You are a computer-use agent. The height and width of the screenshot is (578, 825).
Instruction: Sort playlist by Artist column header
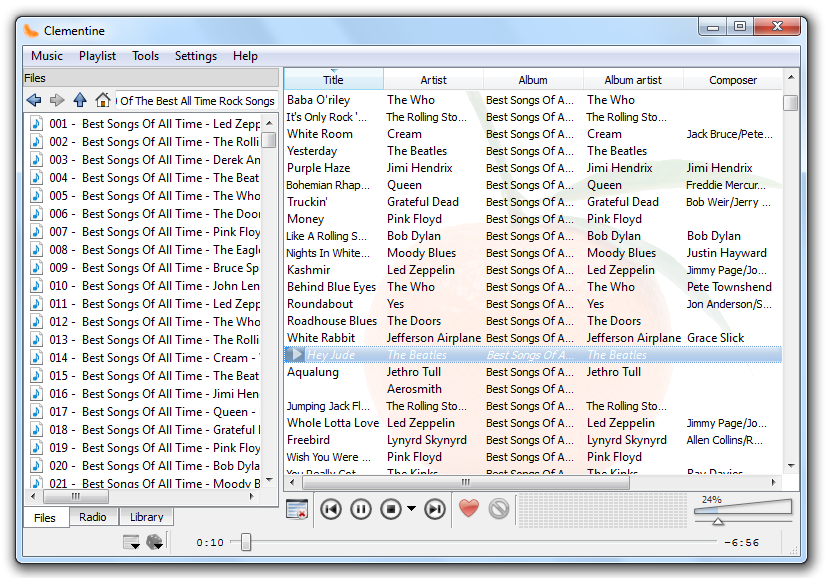(x=433, y=80)
